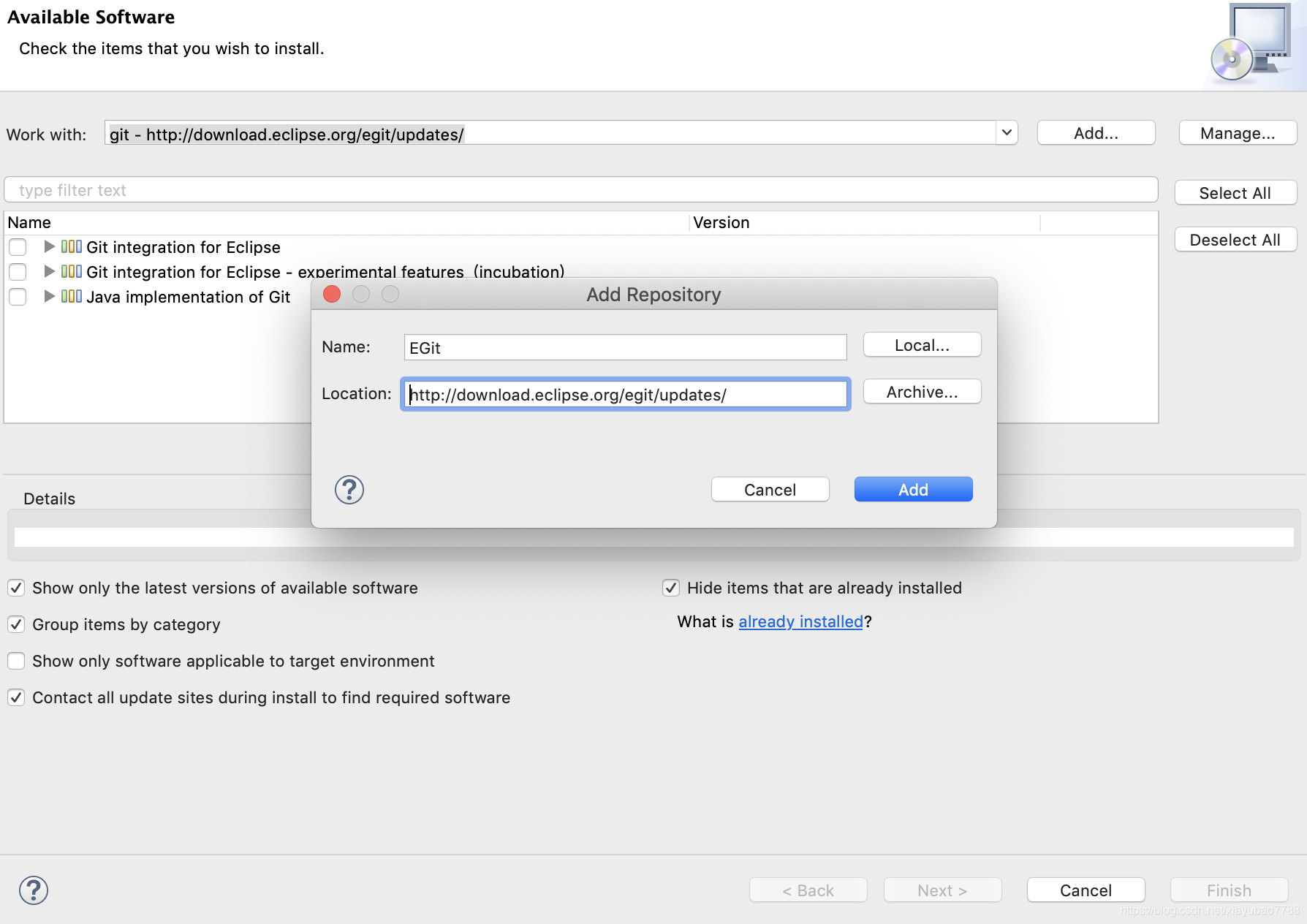The width and height of the screenshot is (1307, 924).
Task: Enable Show only software applicable to target environment
Action: (x=16, y=661)
